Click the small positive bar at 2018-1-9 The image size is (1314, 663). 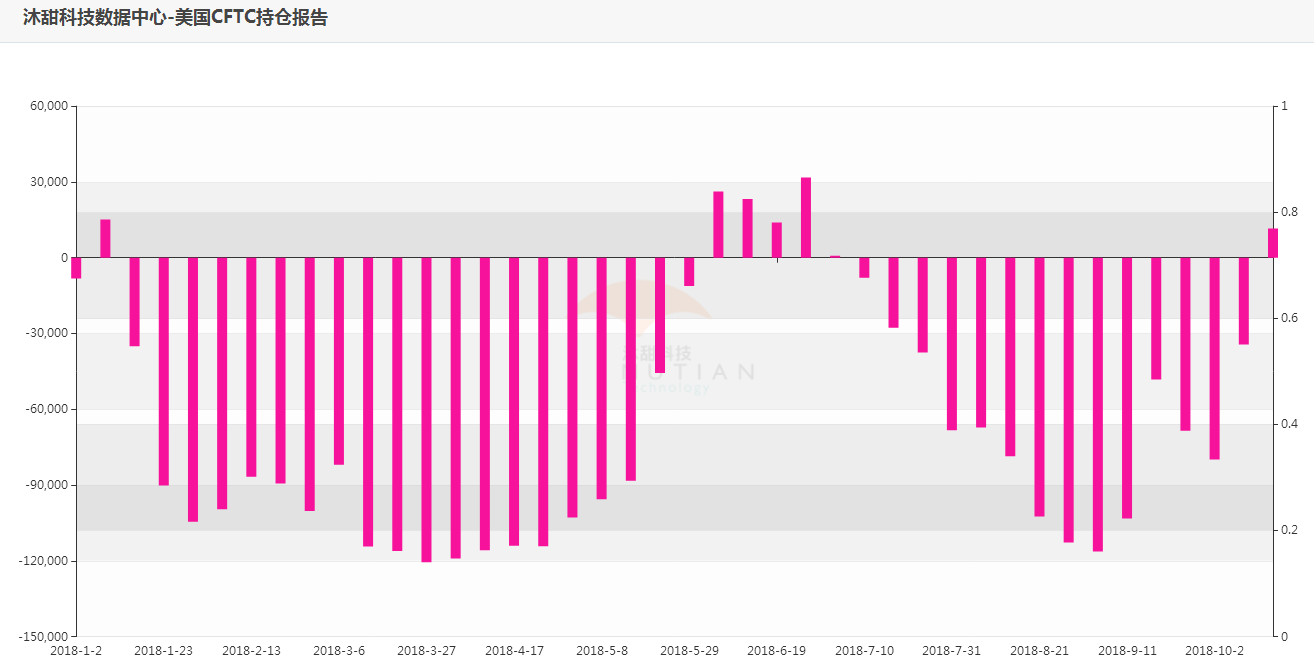coord(105,238)
